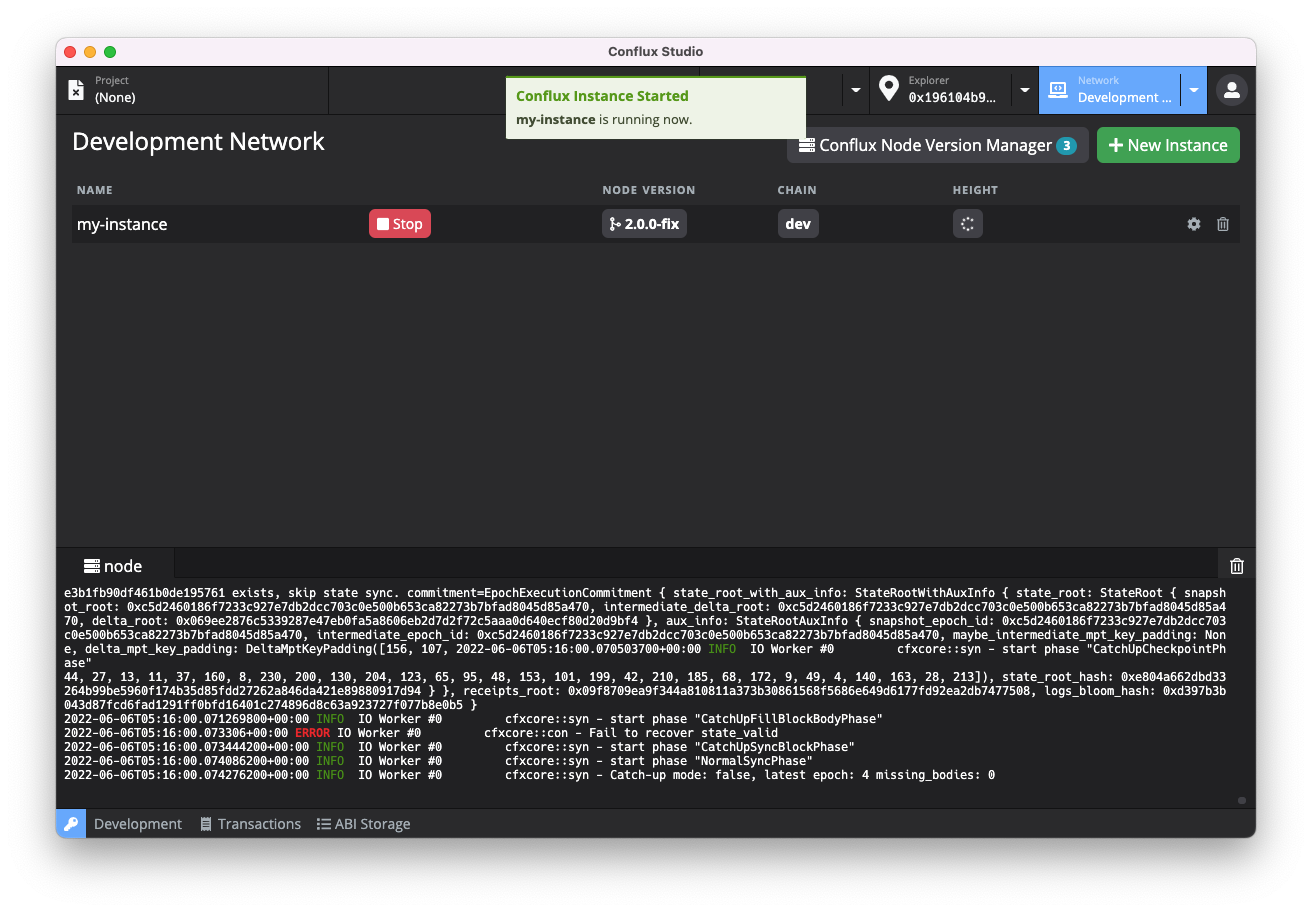Screen dimensions: 1312x912
Task: Click the my-instance name cell
Action: [x=122, y=224]
